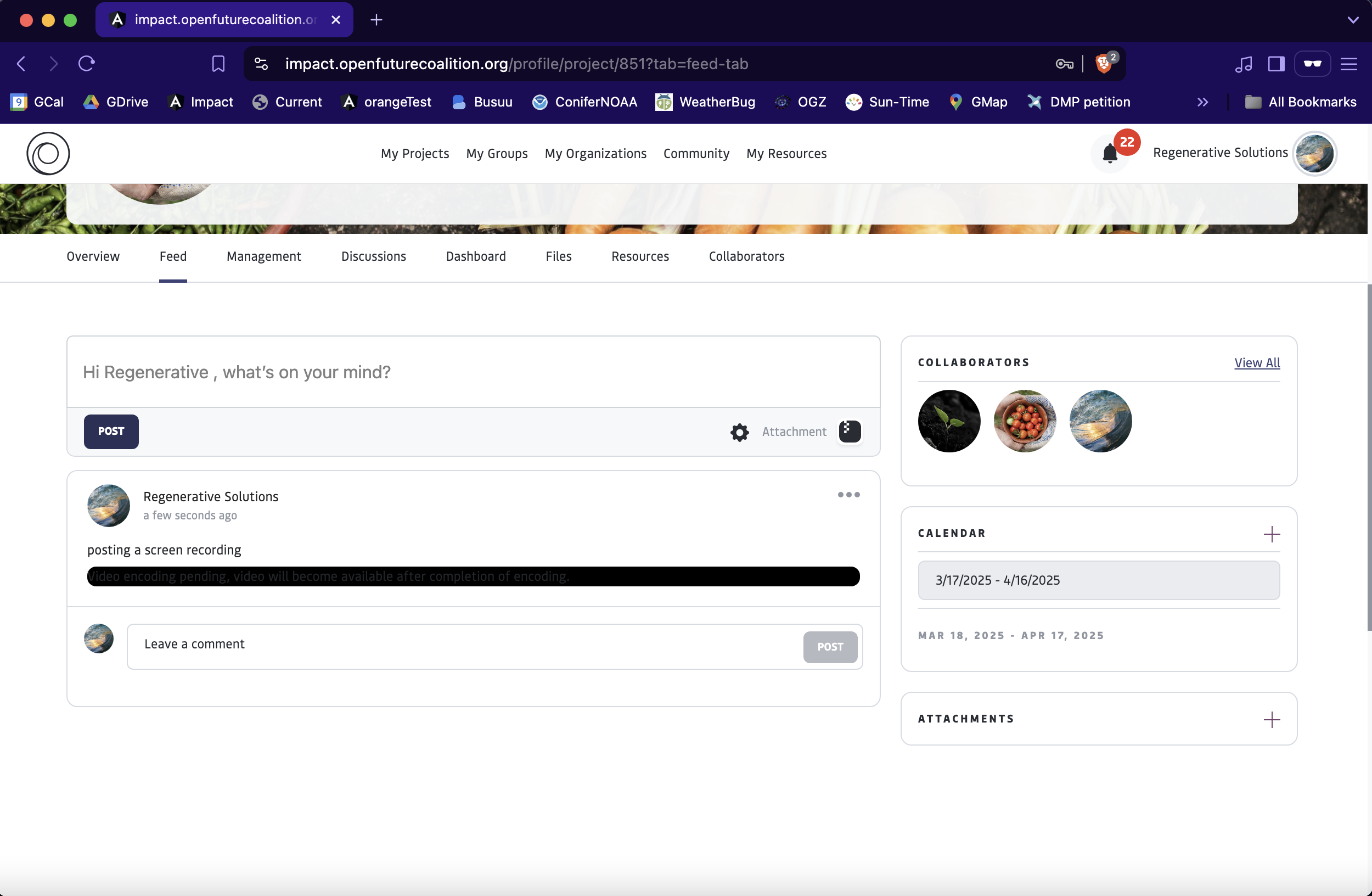
Task: Reload the page
Action: point(87,64)
